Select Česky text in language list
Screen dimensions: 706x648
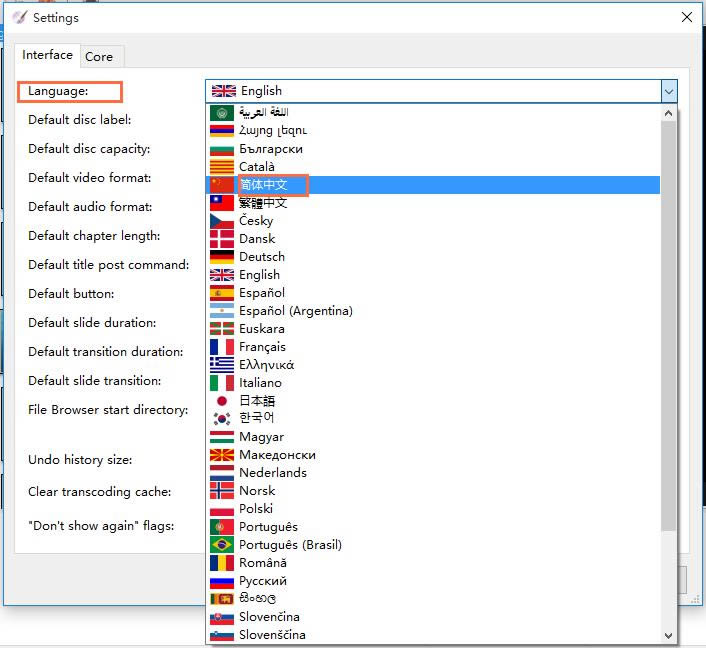click(x=256, y=221)
